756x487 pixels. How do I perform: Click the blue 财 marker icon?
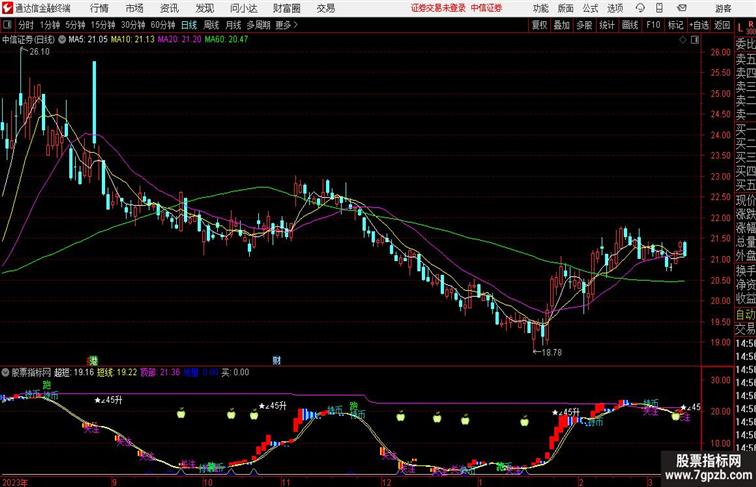pos(277,360)
